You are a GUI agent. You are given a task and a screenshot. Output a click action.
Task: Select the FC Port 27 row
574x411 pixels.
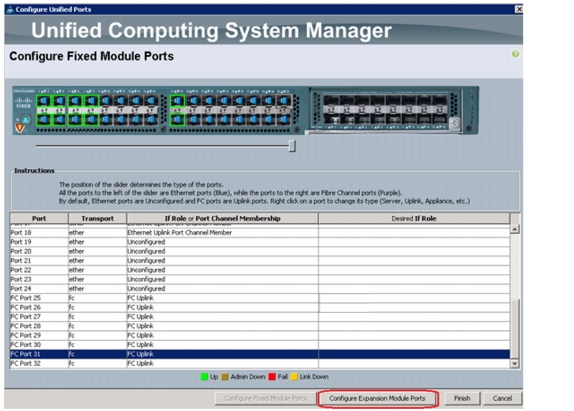260,317
